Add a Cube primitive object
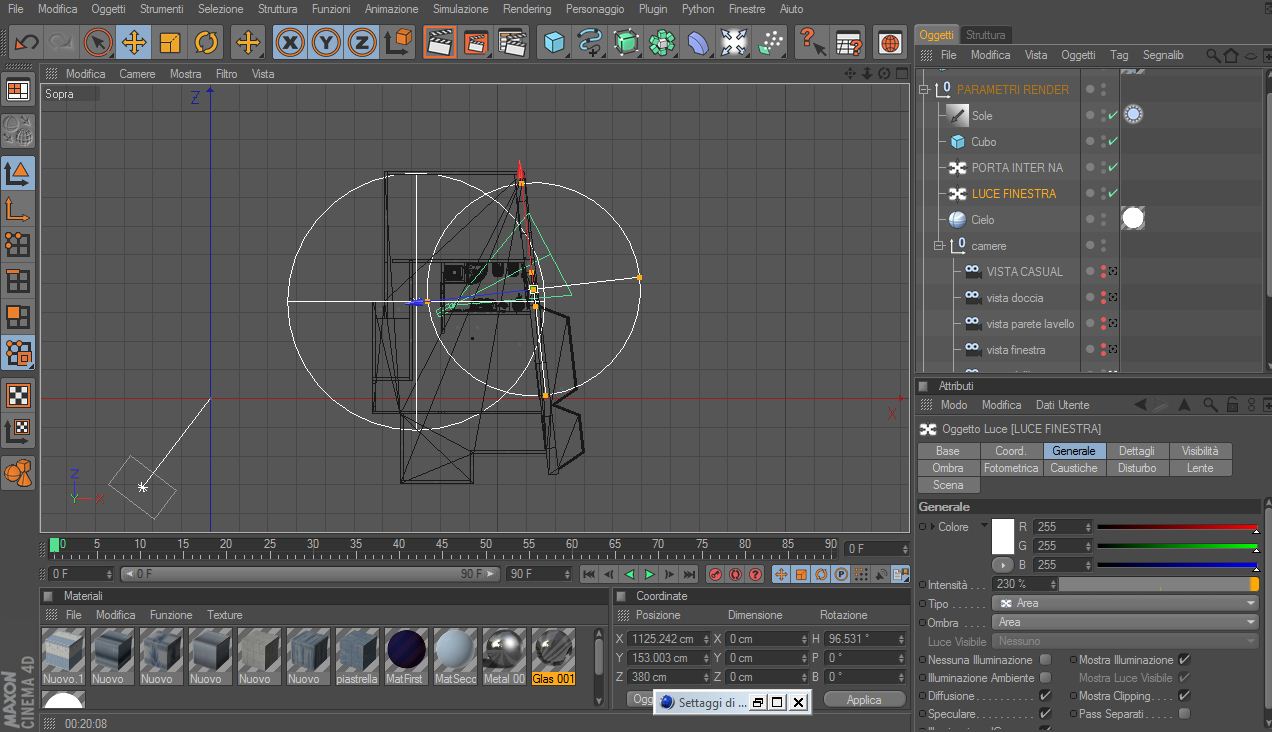Screen dimensions: 1272x732 click(x=554, y=42)
